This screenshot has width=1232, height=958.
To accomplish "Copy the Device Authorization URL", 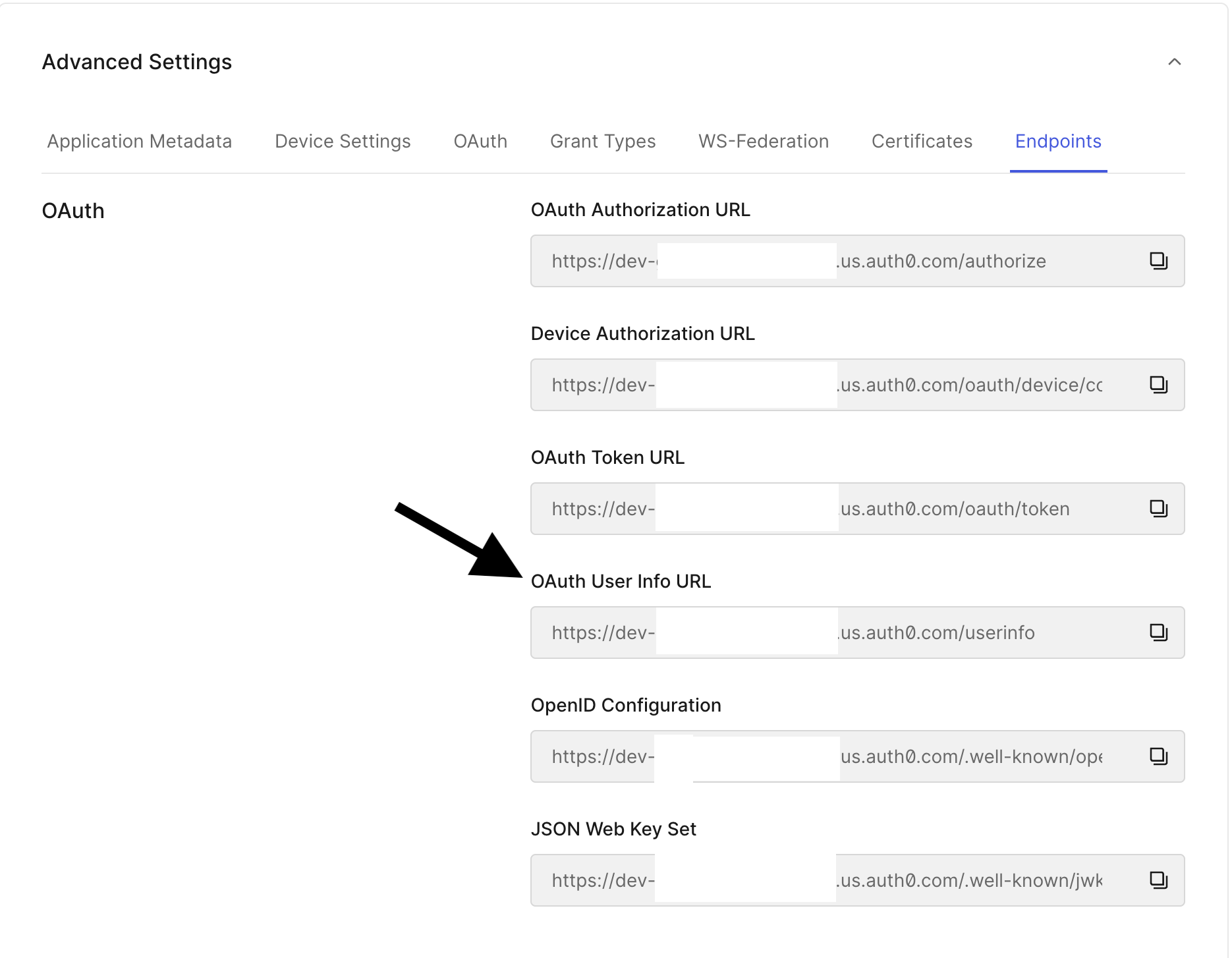I will [x=1158, y=385].
